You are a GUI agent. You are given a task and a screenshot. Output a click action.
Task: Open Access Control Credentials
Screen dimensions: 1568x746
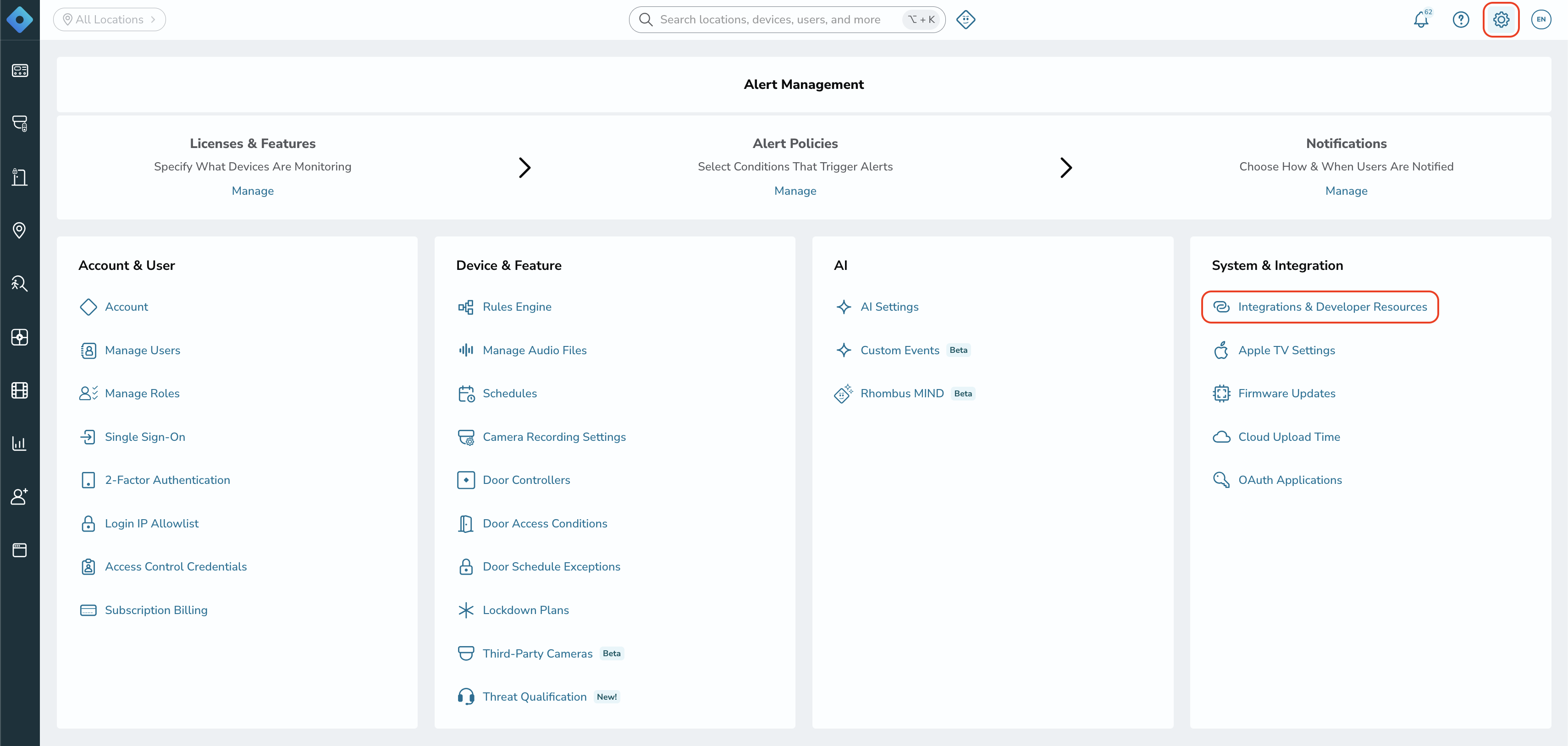pos(176,566)
